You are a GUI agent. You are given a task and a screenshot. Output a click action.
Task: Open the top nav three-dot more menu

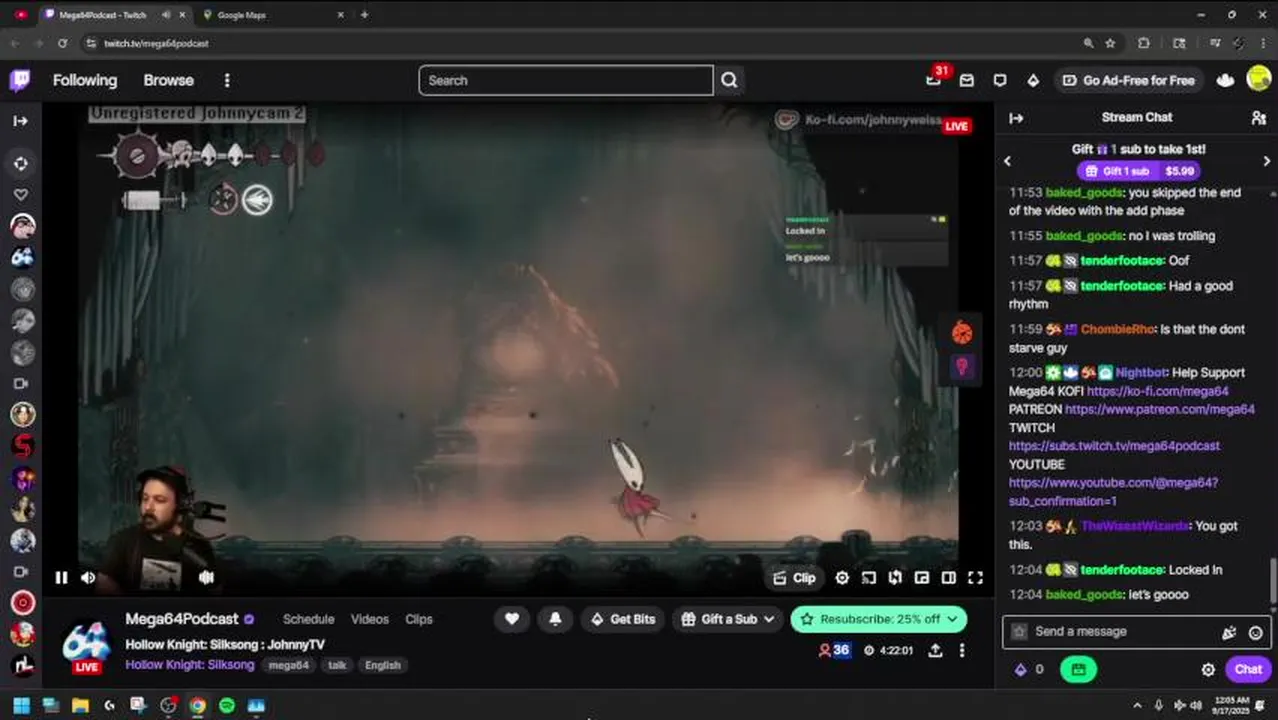[x=227, y=80]
